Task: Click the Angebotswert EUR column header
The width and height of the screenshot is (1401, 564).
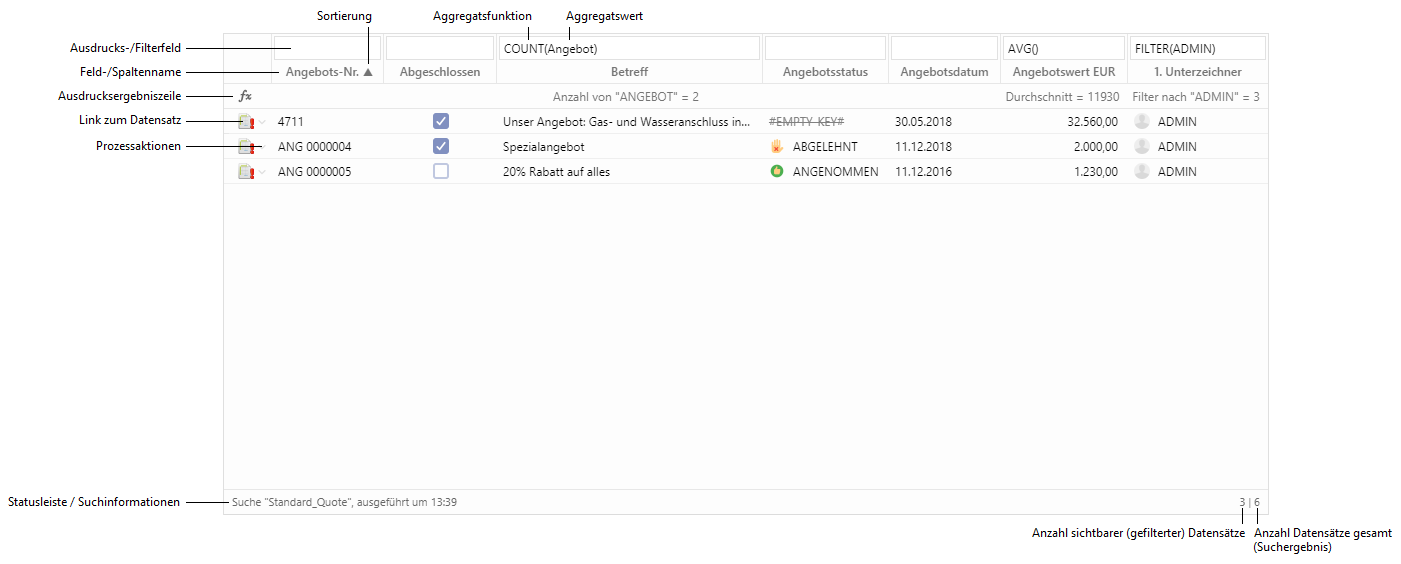Action: click(1063, 72)
